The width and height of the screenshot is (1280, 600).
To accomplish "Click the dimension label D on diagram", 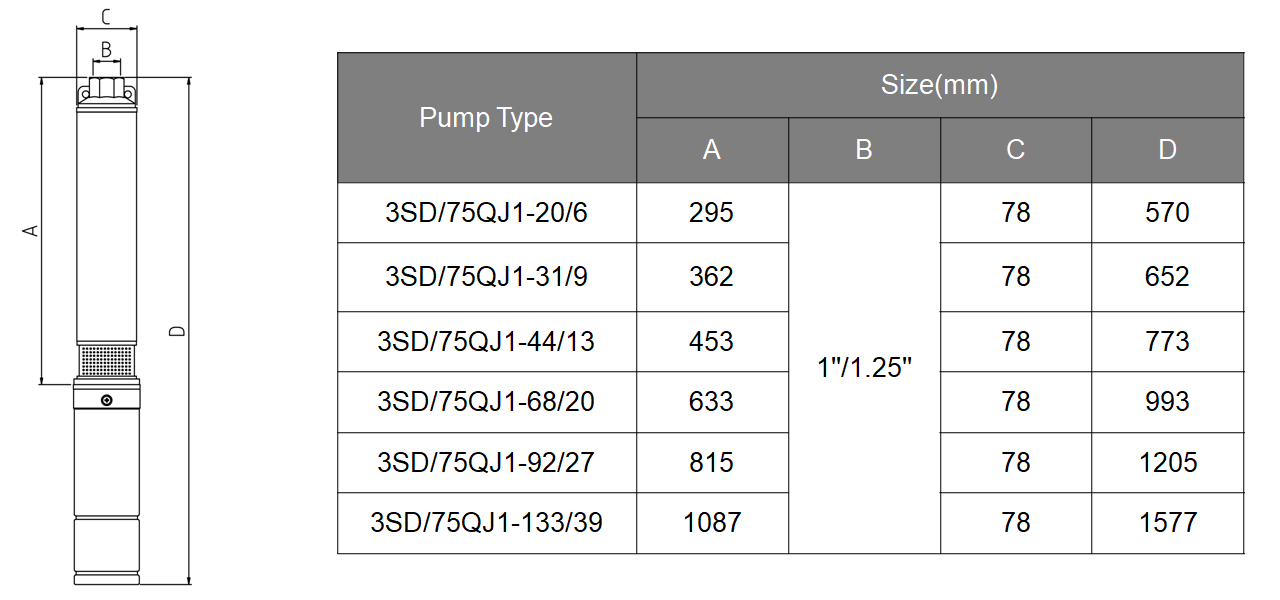I will tap(176, 331).
